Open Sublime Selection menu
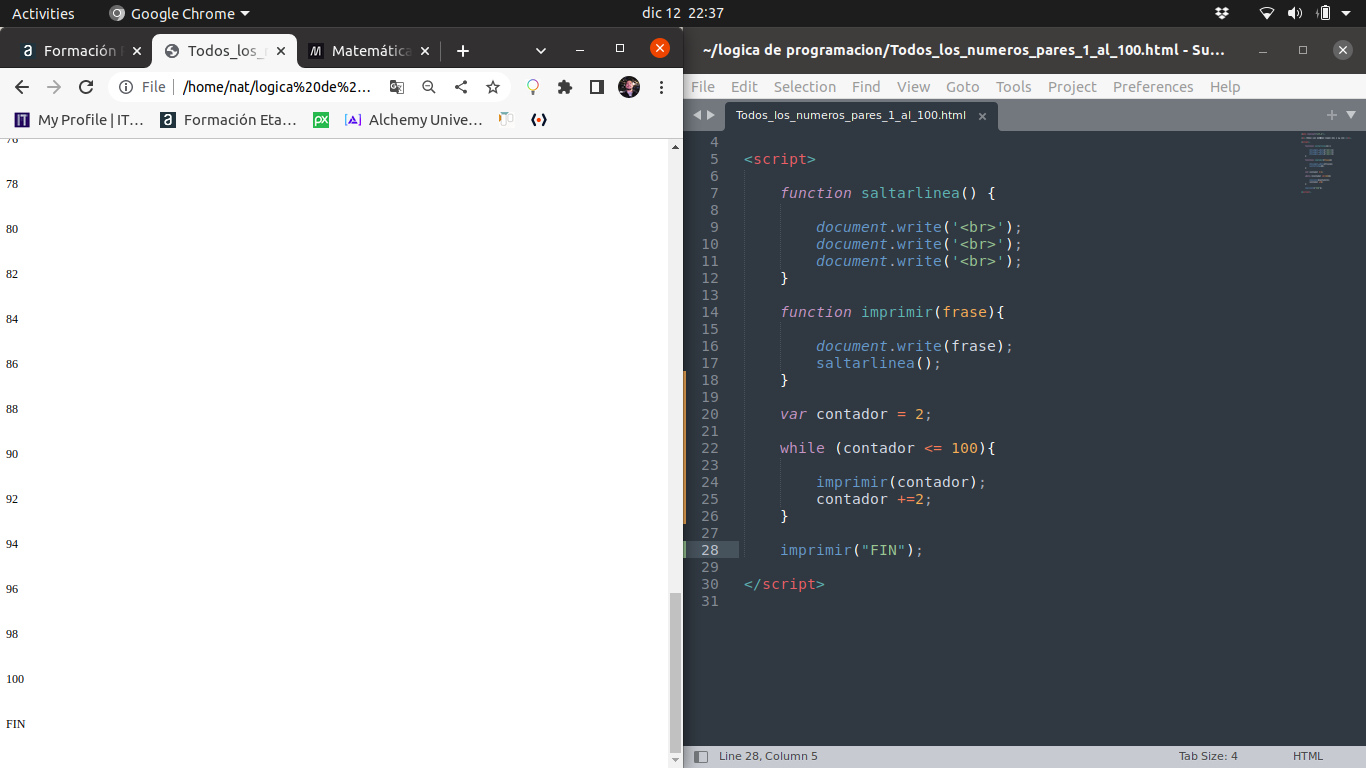 click(x=804, y=87)
